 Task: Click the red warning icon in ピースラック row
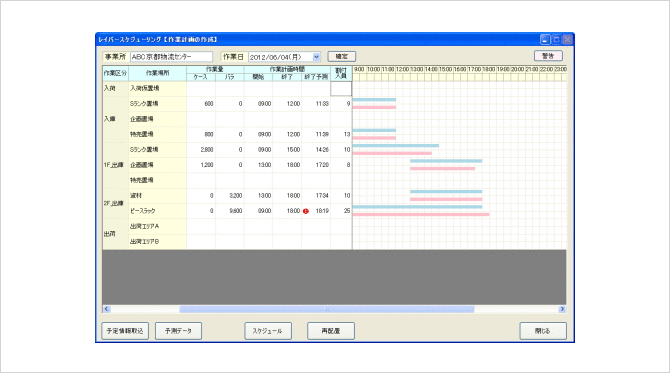point(306,211)
